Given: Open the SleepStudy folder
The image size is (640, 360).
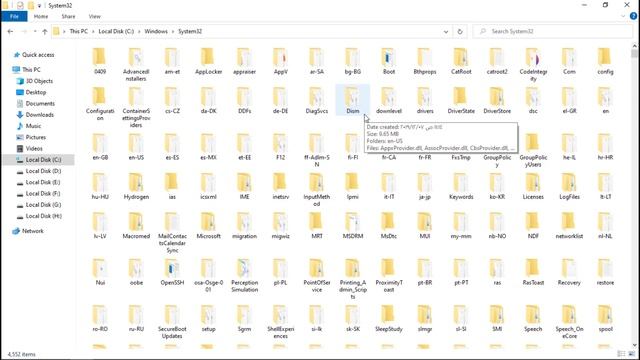Looking at the screenshot, I should (389, 318).
